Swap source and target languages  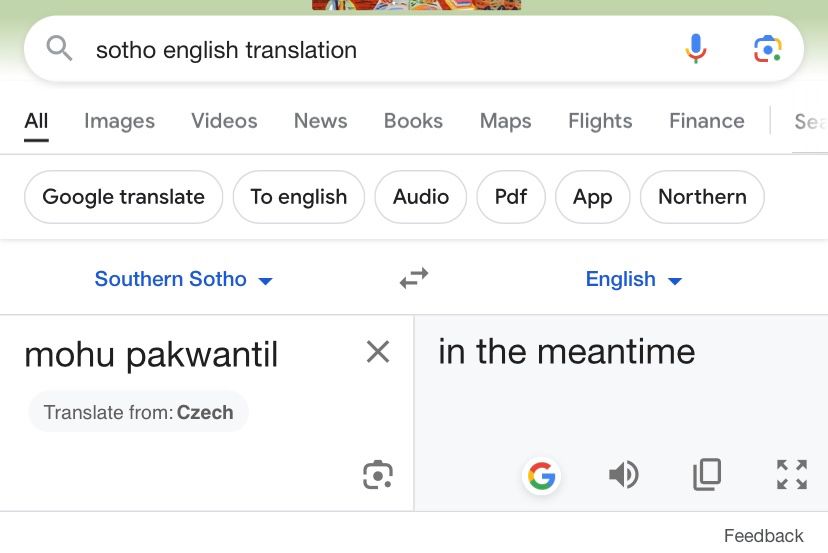point(414,278)
